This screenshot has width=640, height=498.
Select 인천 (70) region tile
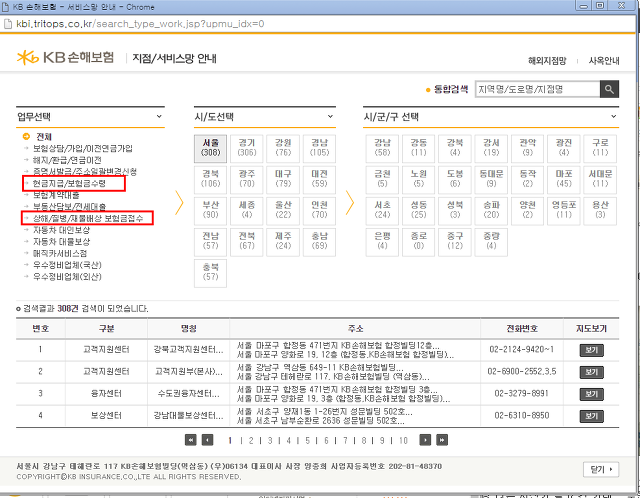click(319, 211)
